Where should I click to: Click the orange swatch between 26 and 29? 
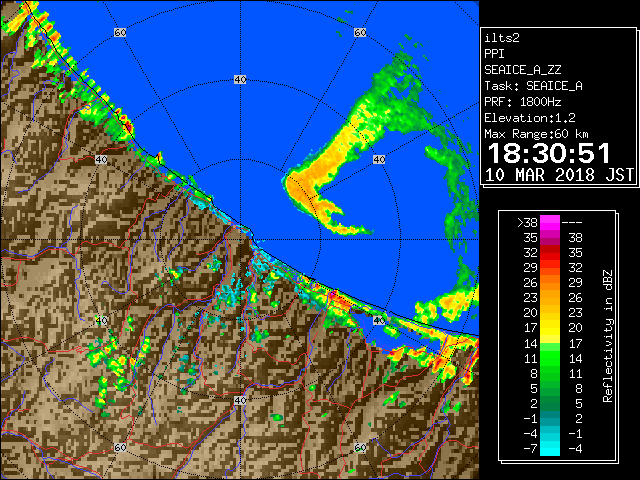(550, 282)
